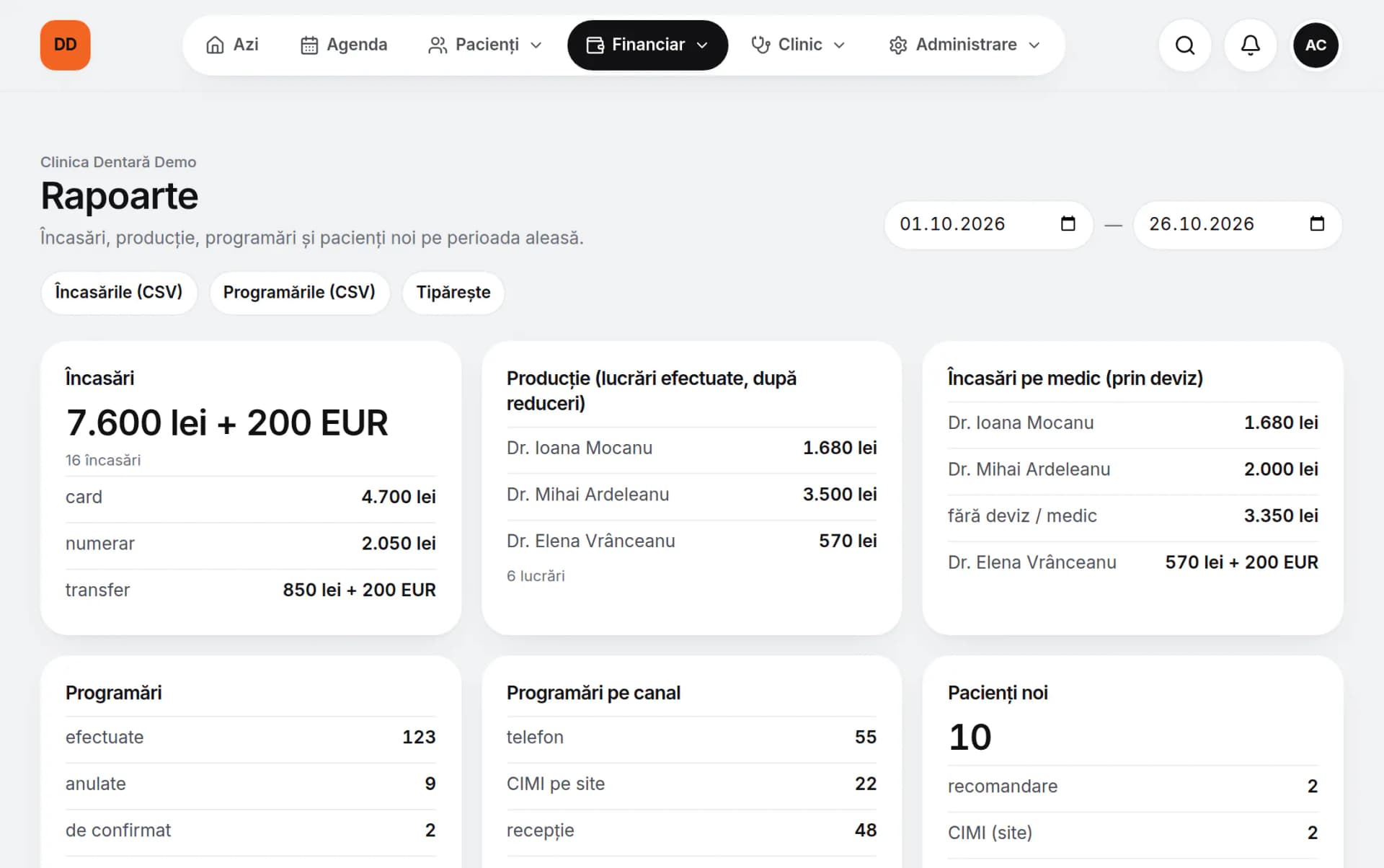Image resolution: width=1384 pixels, height=868 pixels.
Task: Edit the end date 26.10.2026 field
Action: coord(1238,224)
